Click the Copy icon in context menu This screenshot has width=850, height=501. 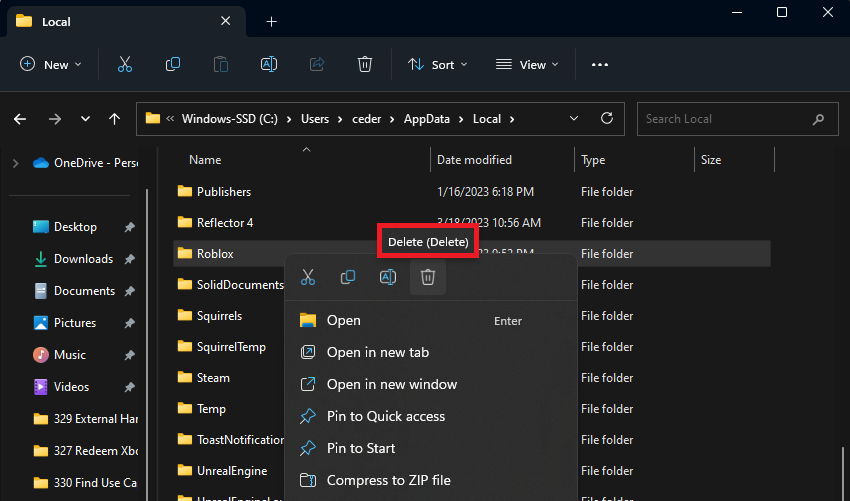348,277
